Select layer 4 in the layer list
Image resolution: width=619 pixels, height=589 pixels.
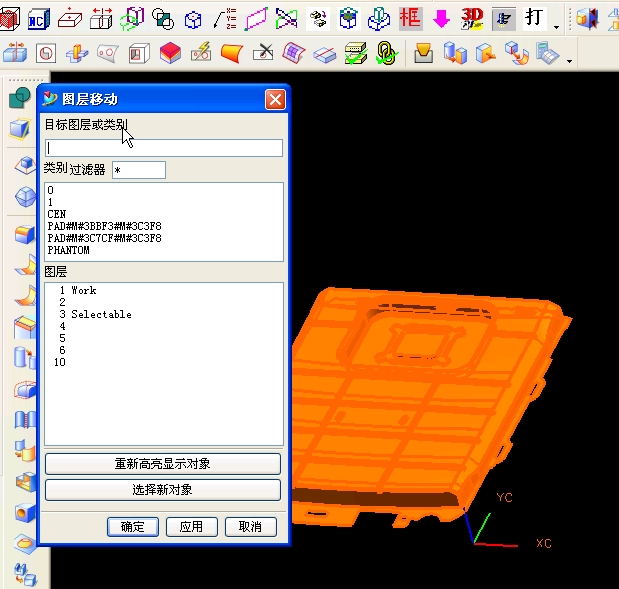point(164,326)
